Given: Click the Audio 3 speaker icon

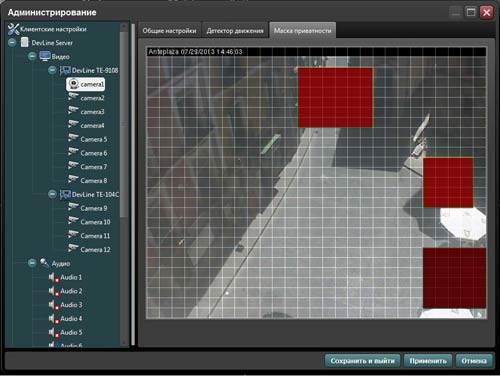Looking at the screenshot, I should (54, 305).
